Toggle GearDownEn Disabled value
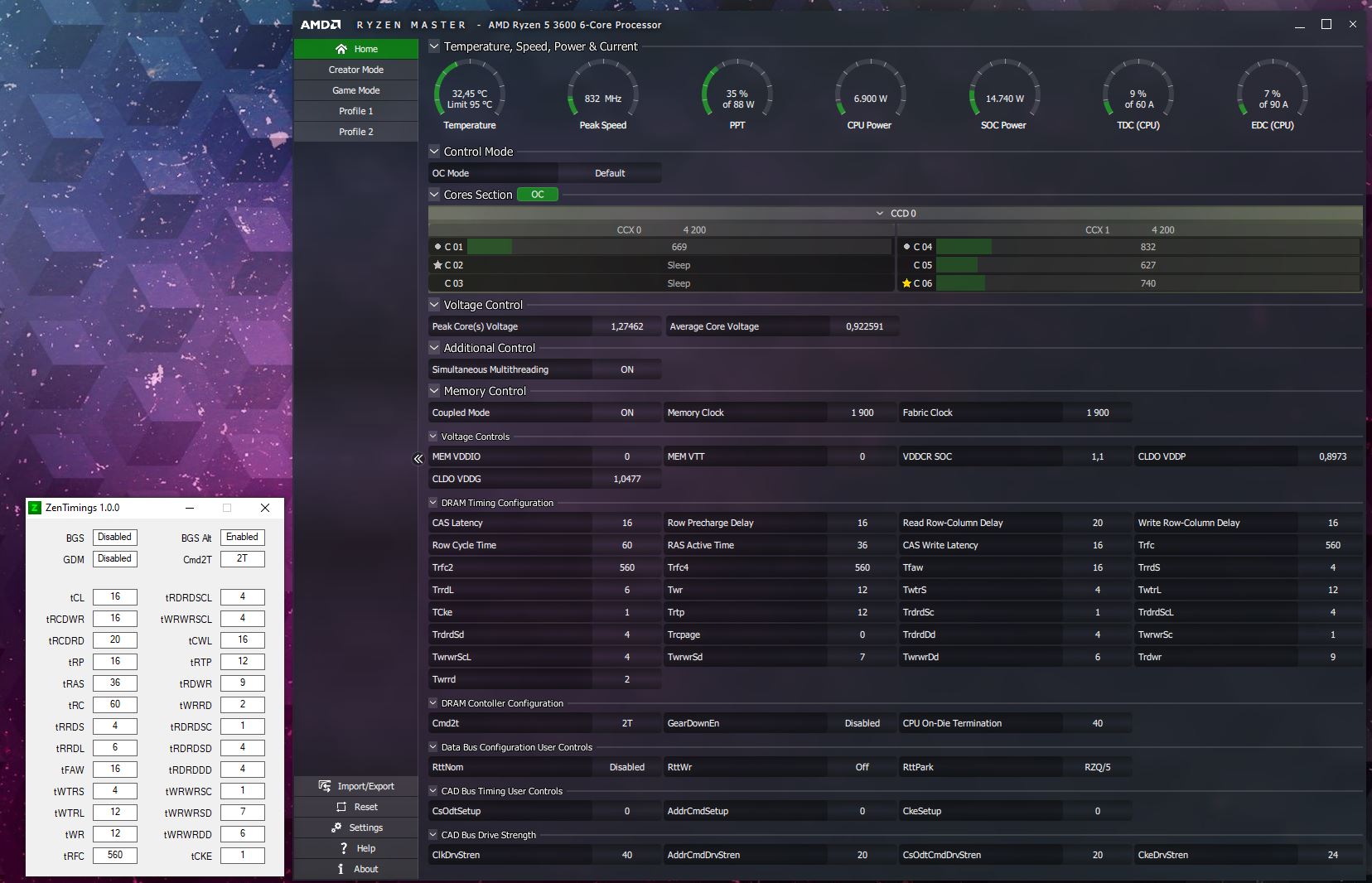Viewport: 1372px width, 883px height. click(862, 723)
